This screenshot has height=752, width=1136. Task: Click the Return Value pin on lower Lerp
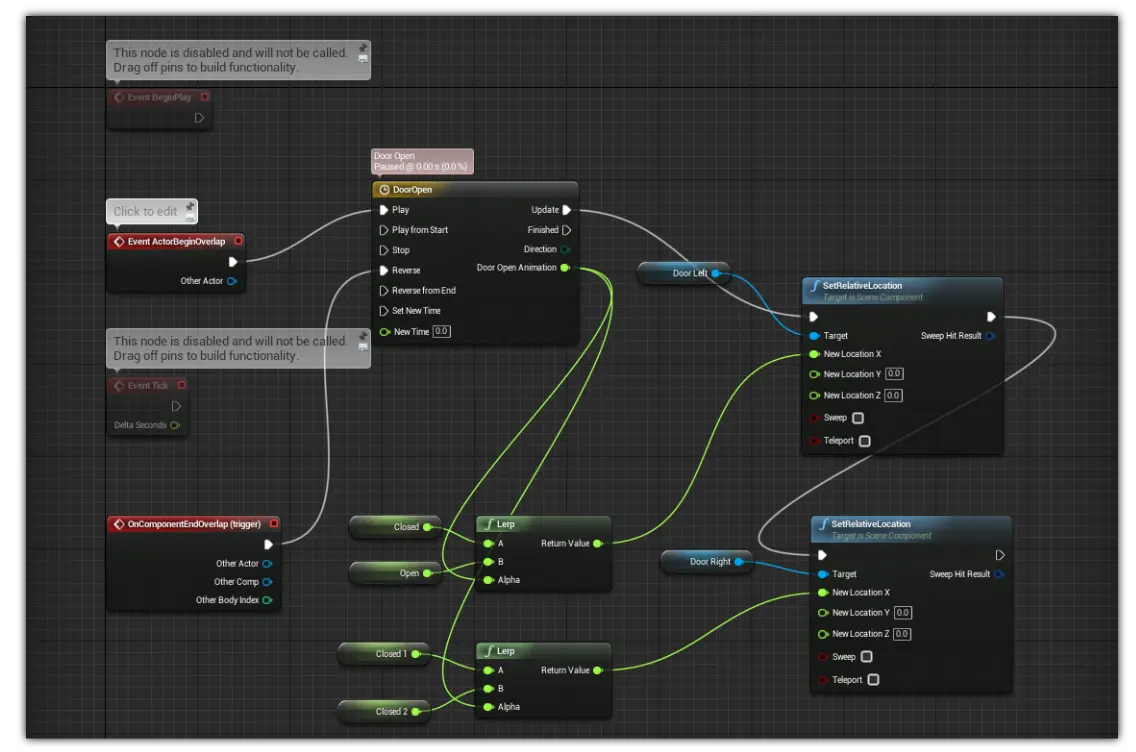pos(598,670)
